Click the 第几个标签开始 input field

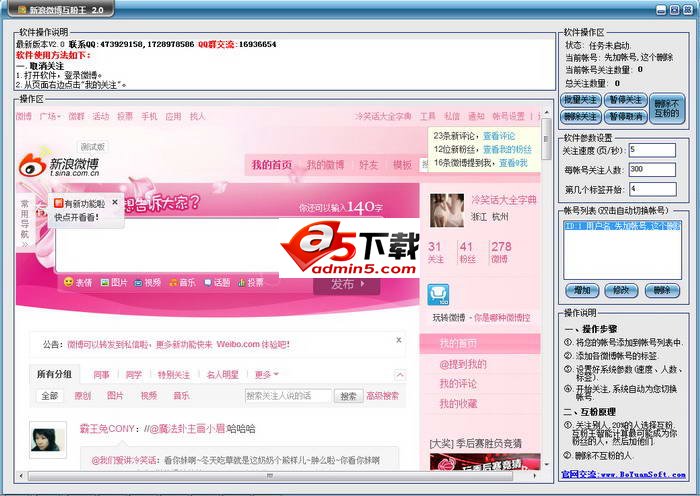pyautogui.click(x=652, y=189)
